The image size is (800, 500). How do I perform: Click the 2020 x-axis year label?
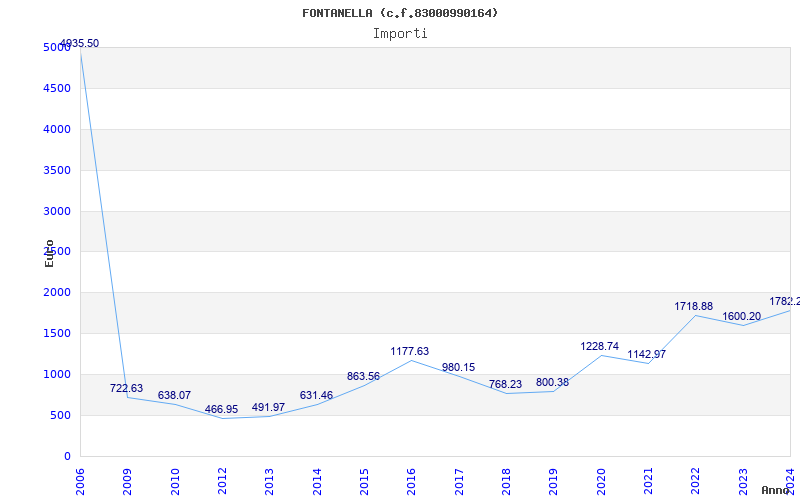[601, 482]
